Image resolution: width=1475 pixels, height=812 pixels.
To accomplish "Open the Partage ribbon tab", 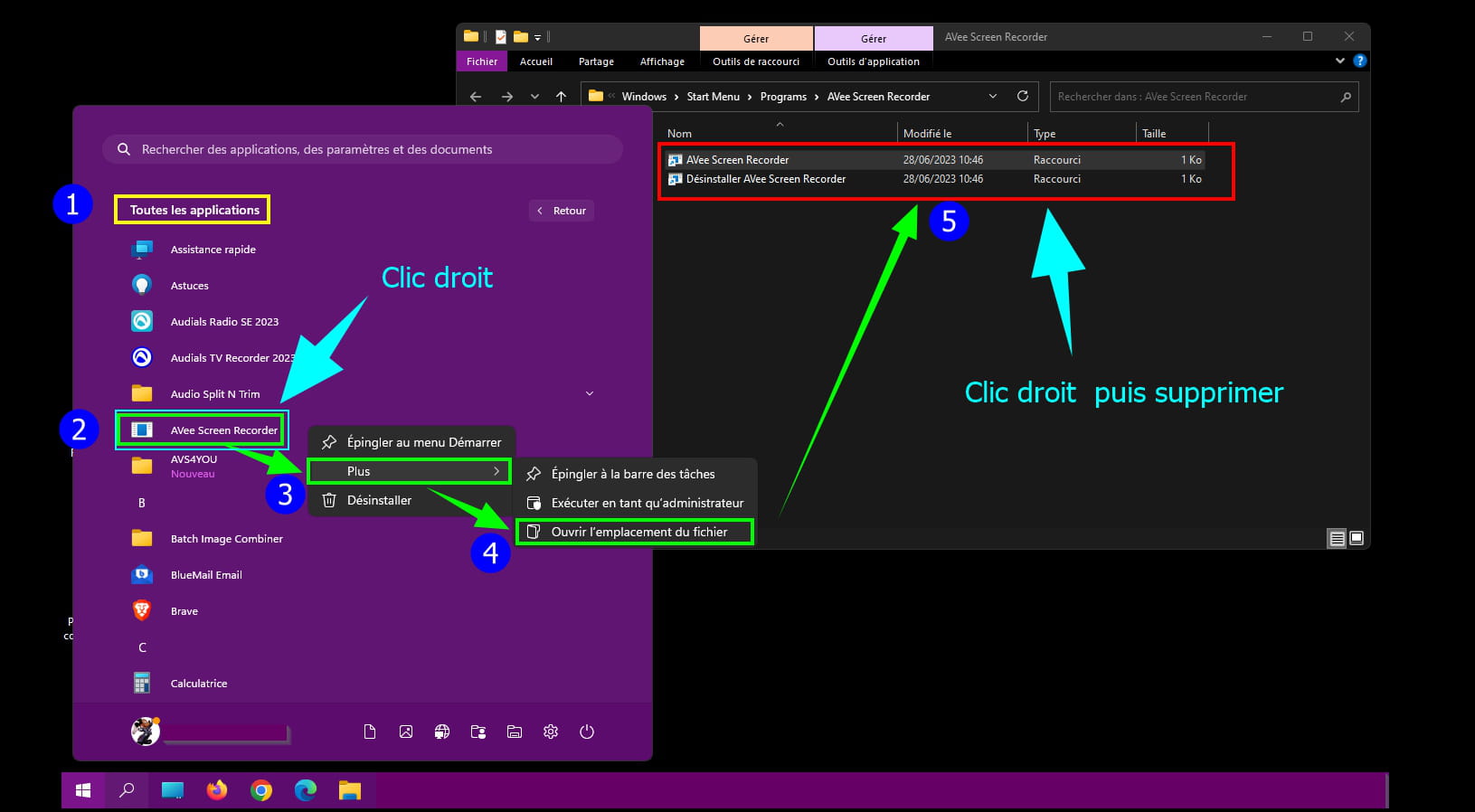I will pyautogui.click(x=596, y=61).
